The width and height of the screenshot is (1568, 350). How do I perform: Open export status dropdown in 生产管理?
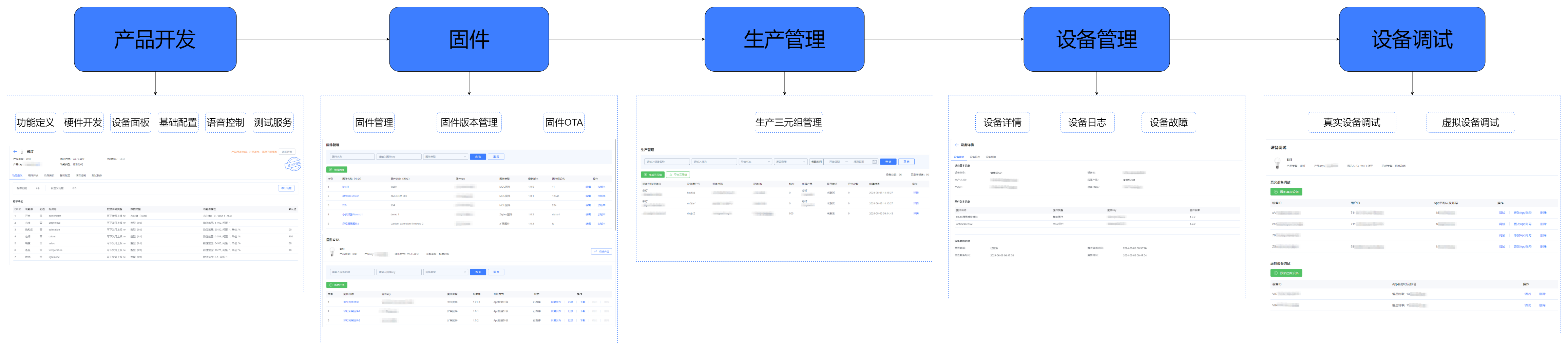[756, 162]
